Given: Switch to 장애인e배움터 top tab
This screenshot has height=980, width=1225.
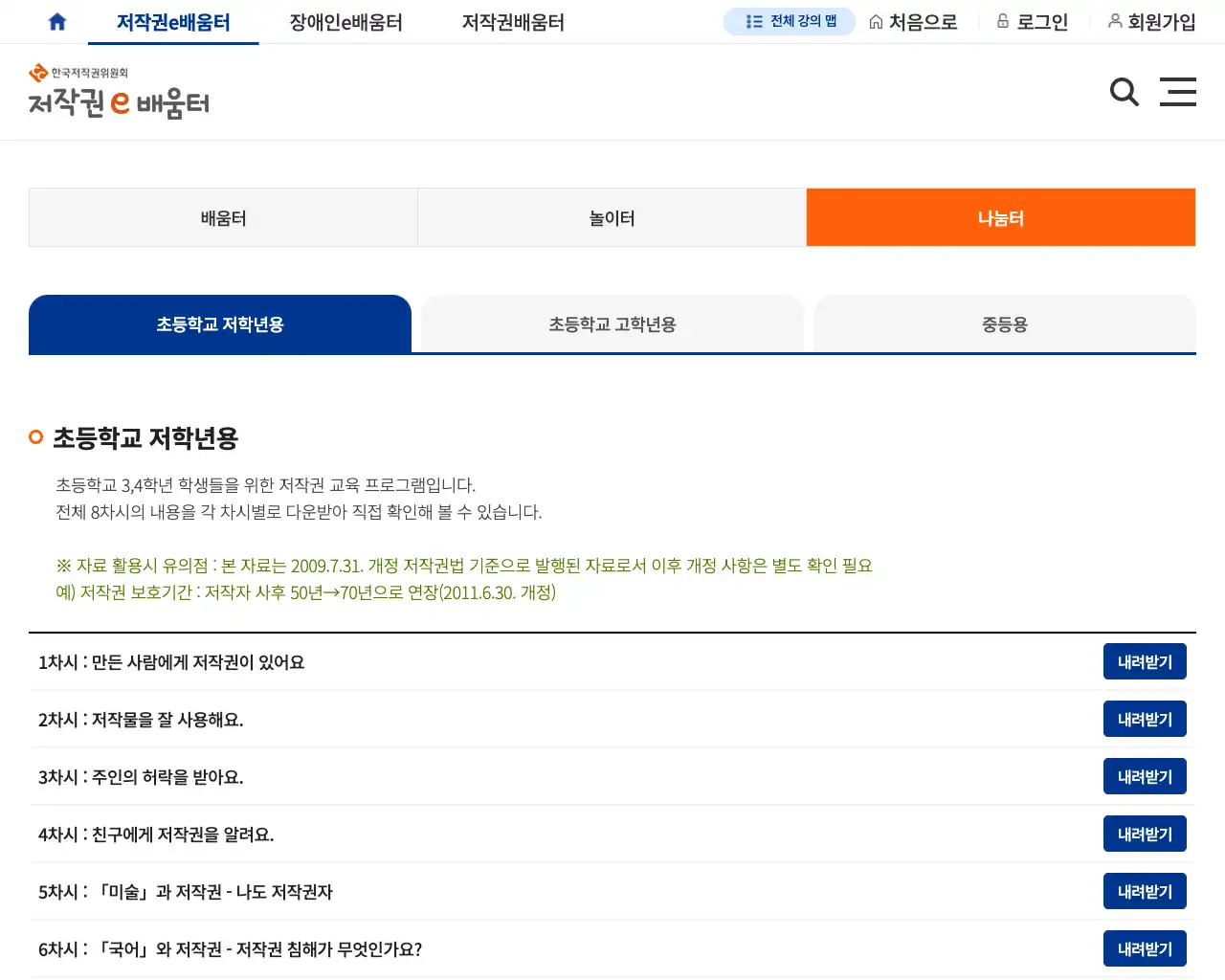Looking at the screenshot, I should point(345,22).
